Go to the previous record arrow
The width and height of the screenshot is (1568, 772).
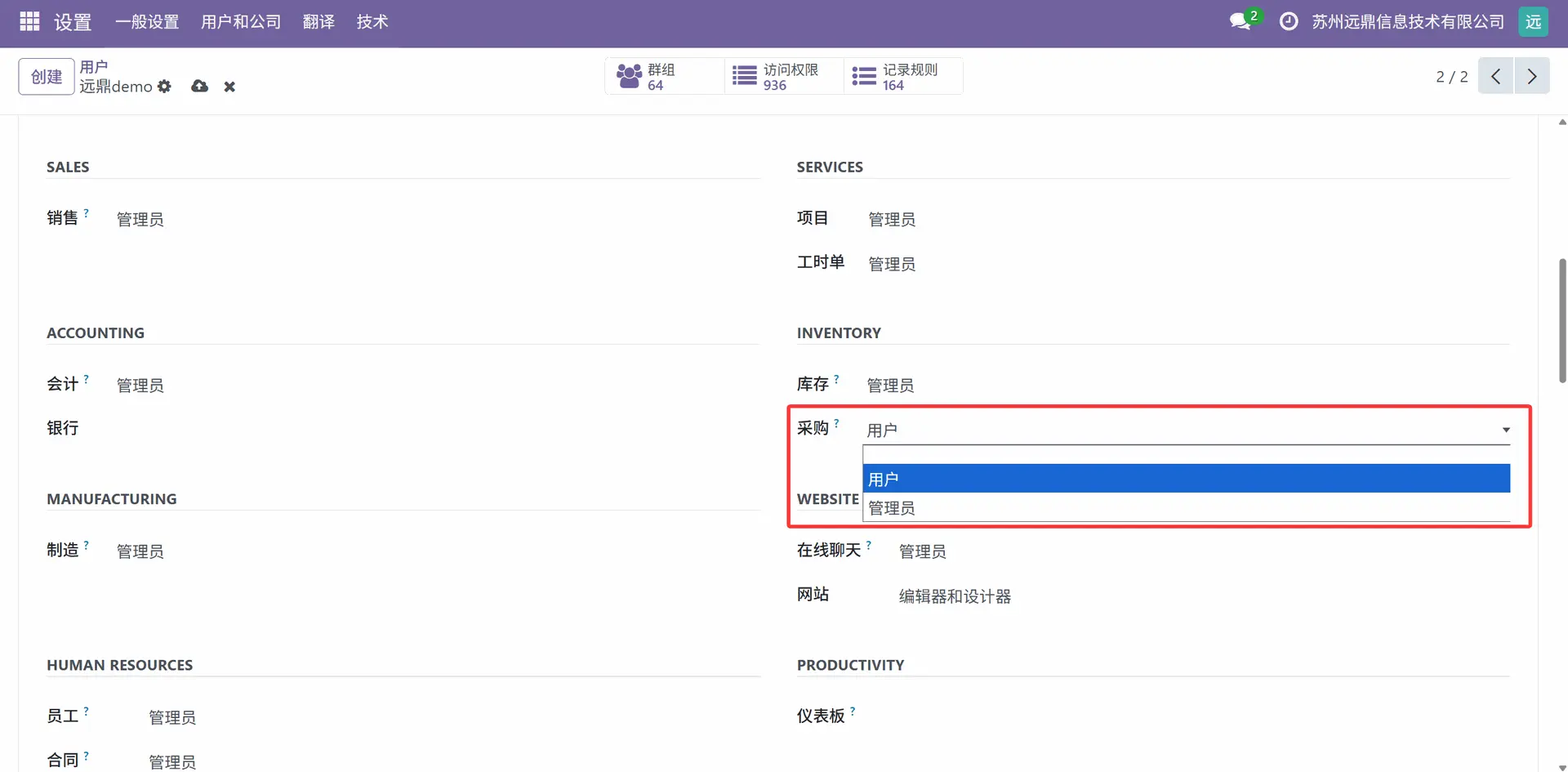pyautogui.click(x=1495, y=76)
